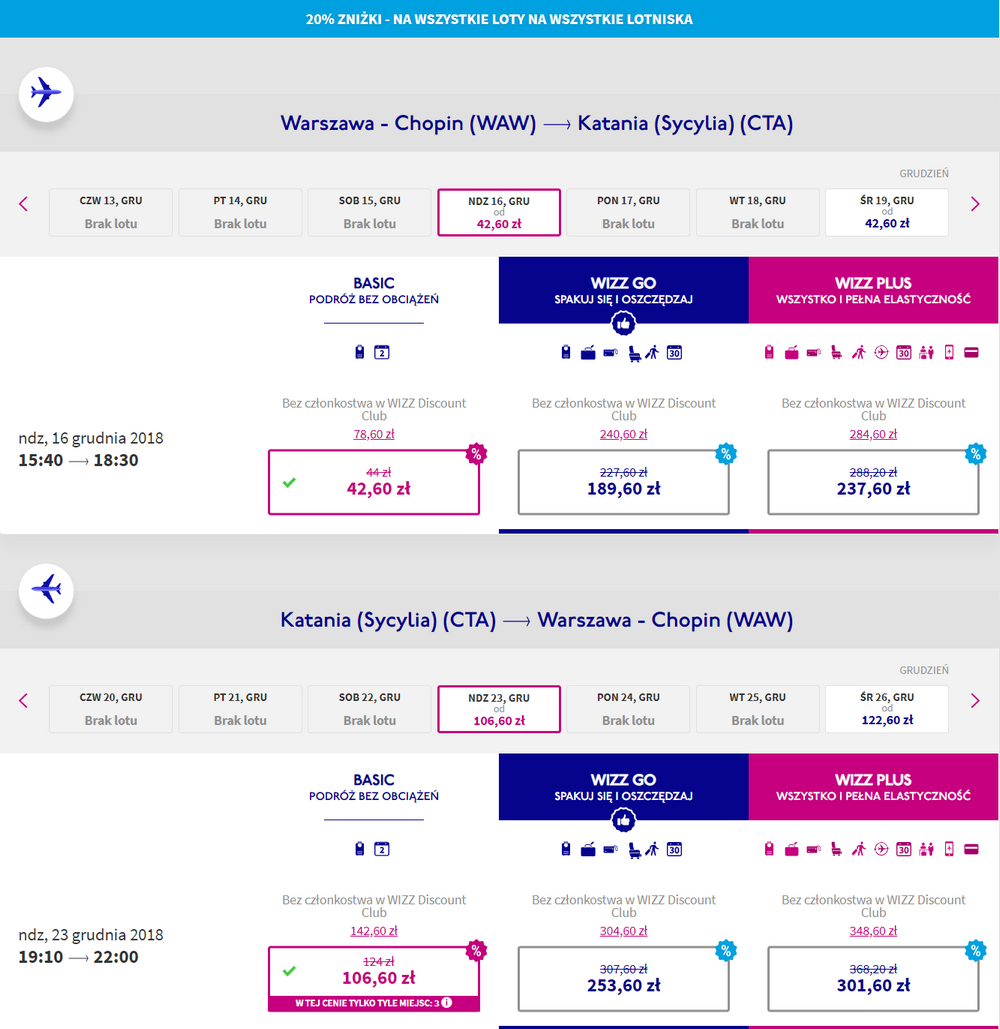Select the outbound WIZZ PLUS fare 237,60 zł
This screenshot has height=1029, width=1000.
(x=873, y=482)
